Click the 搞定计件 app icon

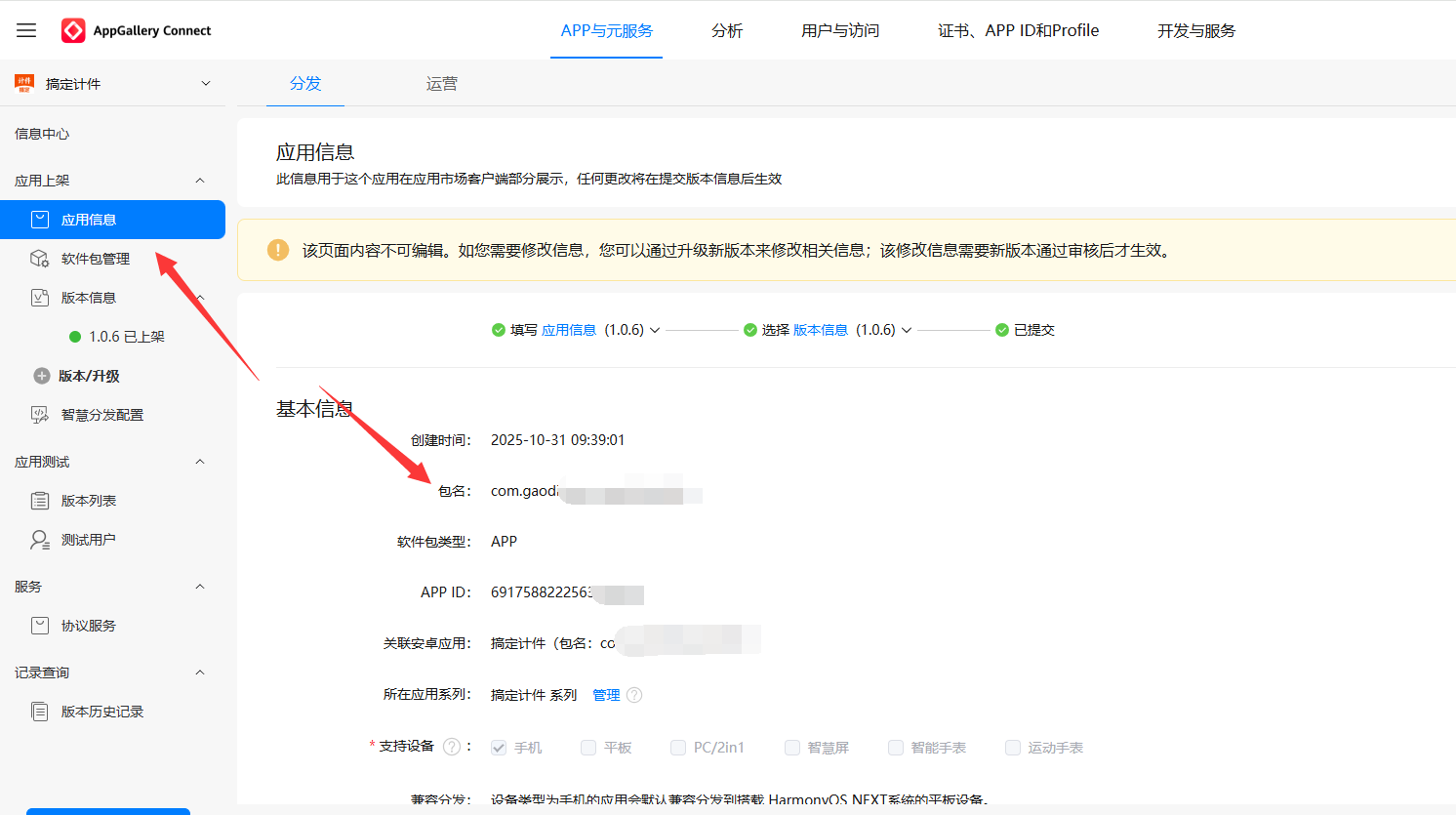pyautogui.click(x=24, y=83)
